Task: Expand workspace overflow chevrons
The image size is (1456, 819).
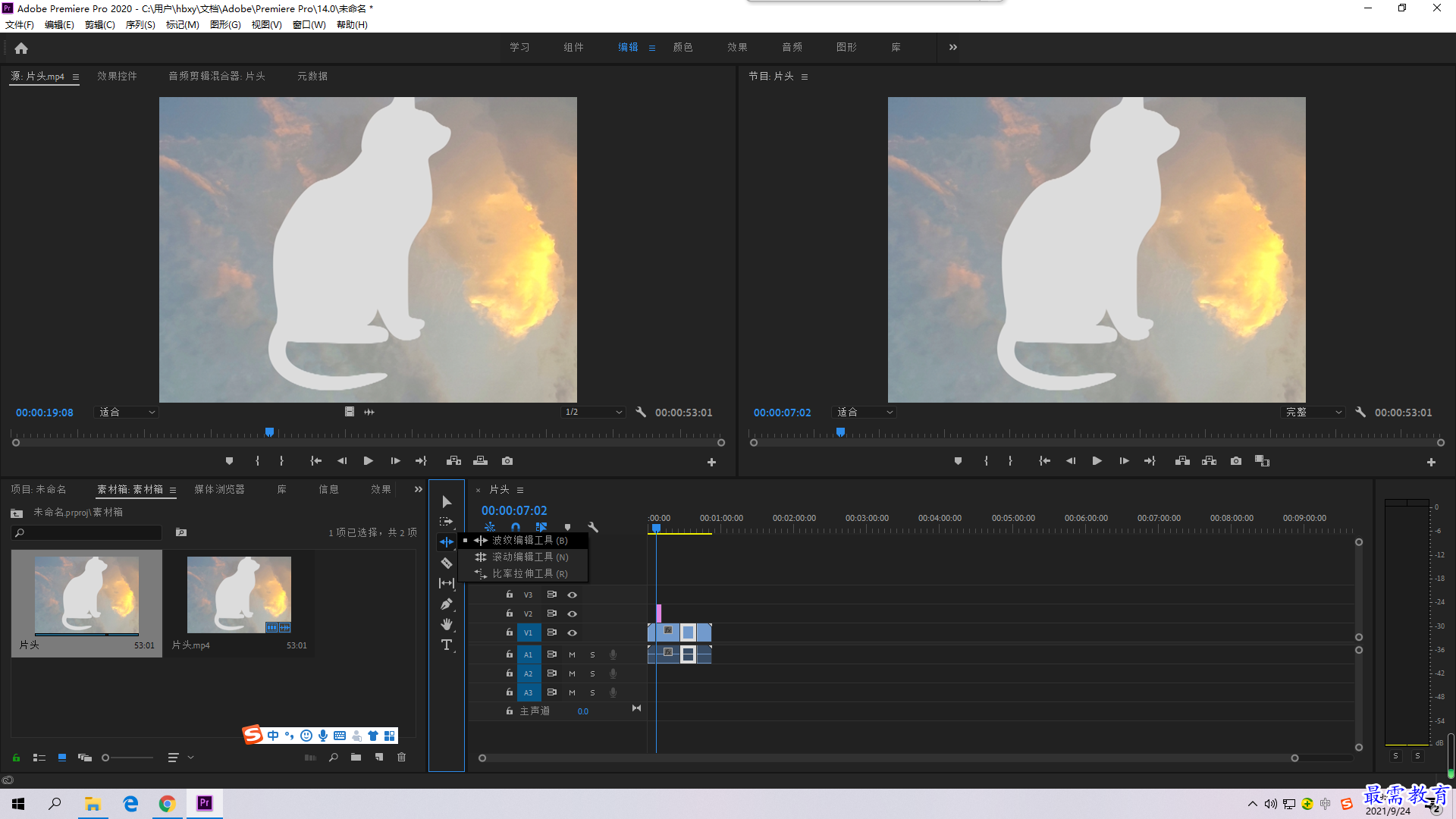Action: (953, 47)
